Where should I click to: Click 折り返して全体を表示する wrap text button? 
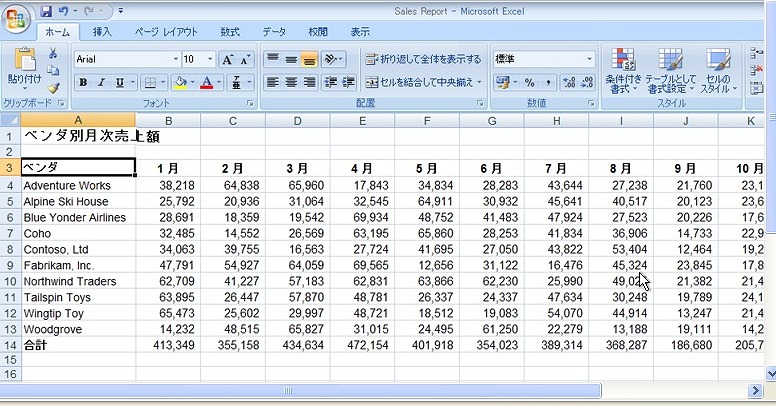pos(423,59)
